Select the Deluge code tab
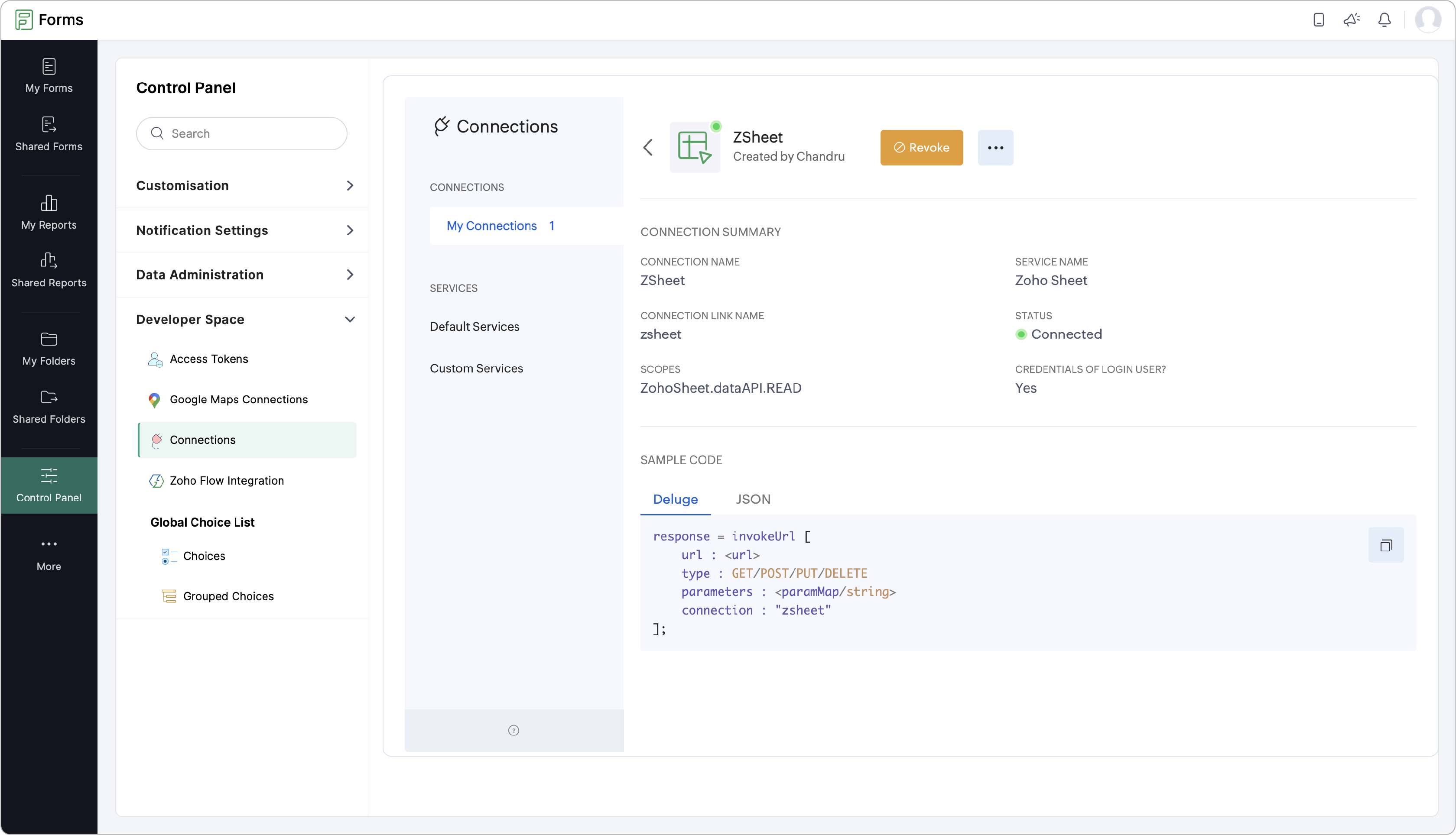This screenshot has width=1456, height=835. pos(675,499)
